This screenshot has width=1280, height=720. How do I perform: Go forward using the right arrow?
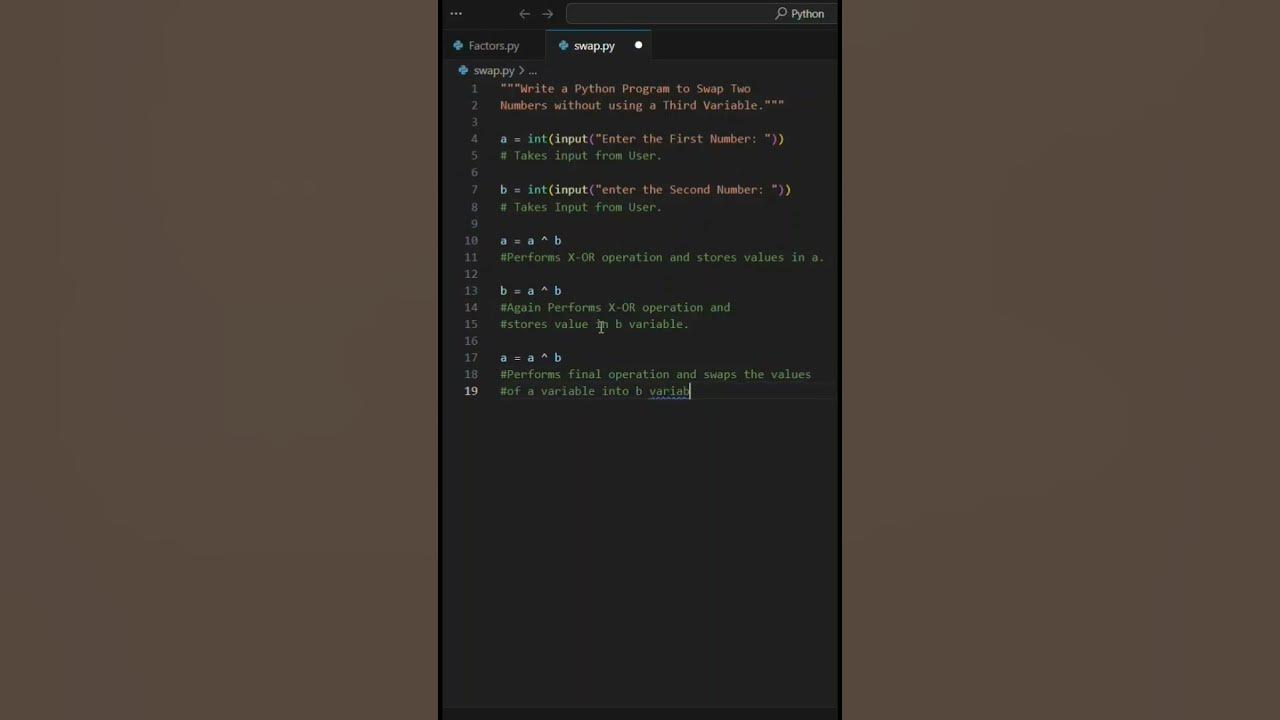click(547, 14)
